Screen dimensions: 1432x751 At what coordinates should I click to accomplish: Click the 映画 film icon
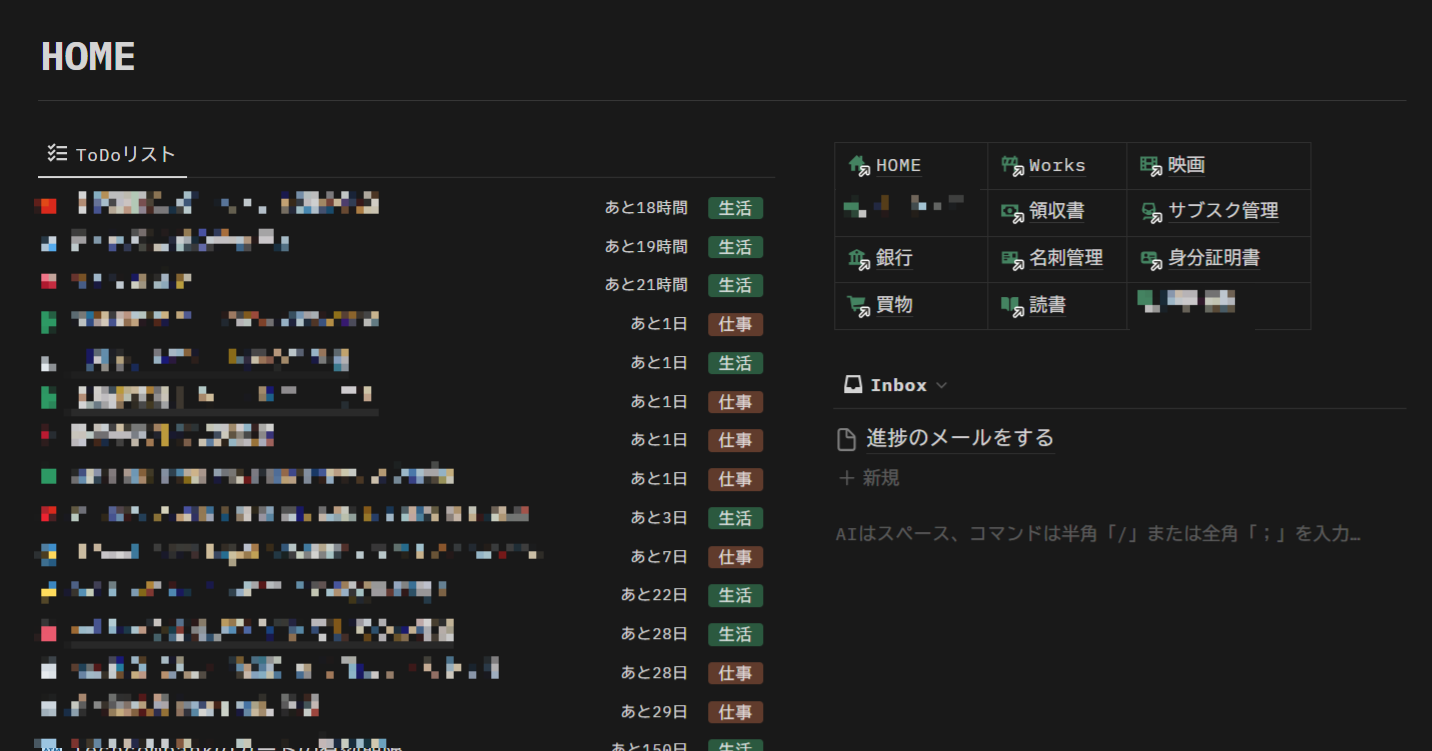[x=1151, y=166]
